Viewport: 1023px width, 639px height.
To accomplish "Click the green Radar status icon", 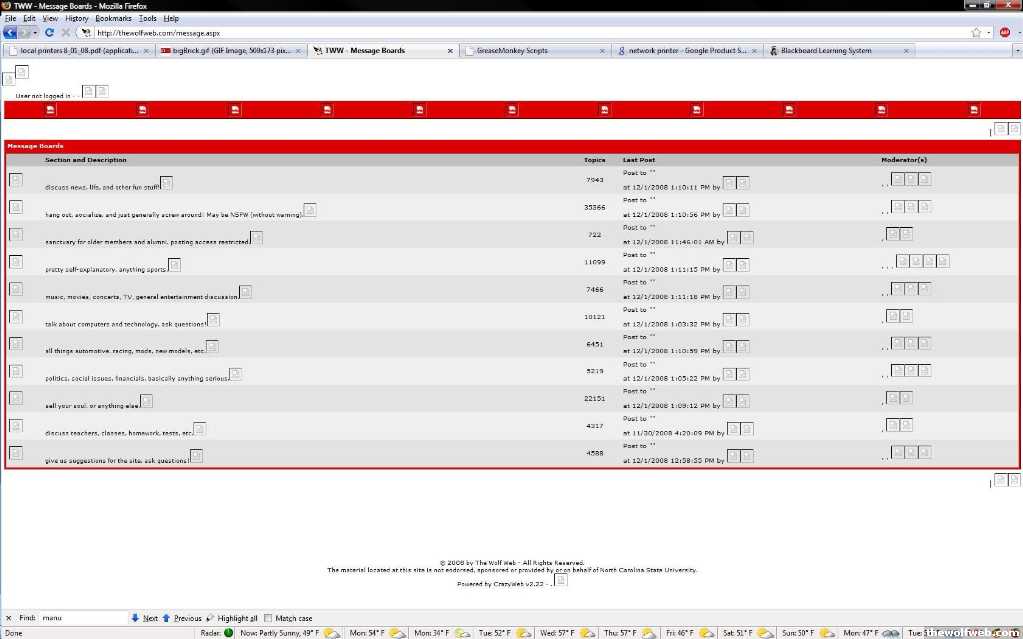I will (228, 632).
